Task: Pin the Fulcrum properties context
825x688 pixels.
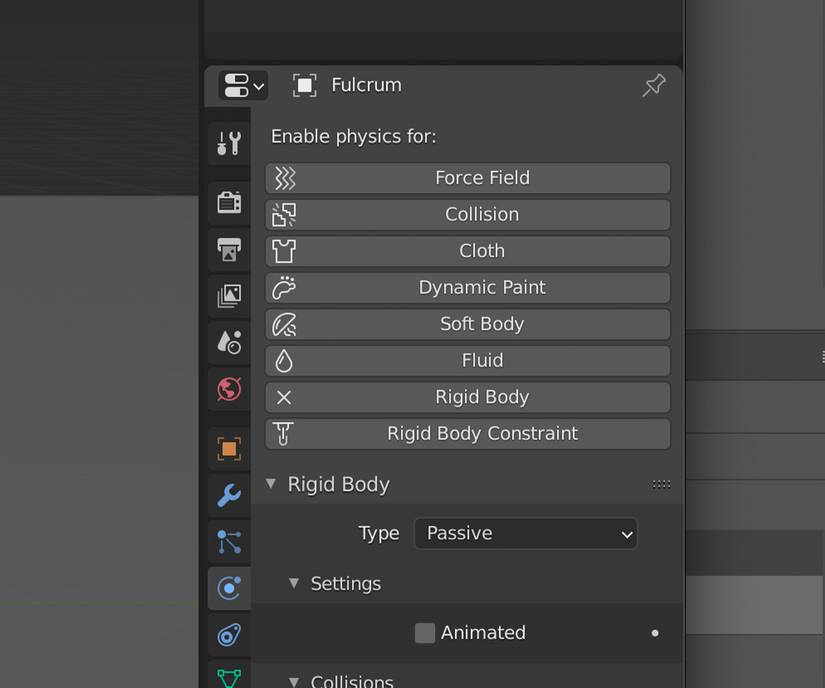Action: [x=654, y=85]
